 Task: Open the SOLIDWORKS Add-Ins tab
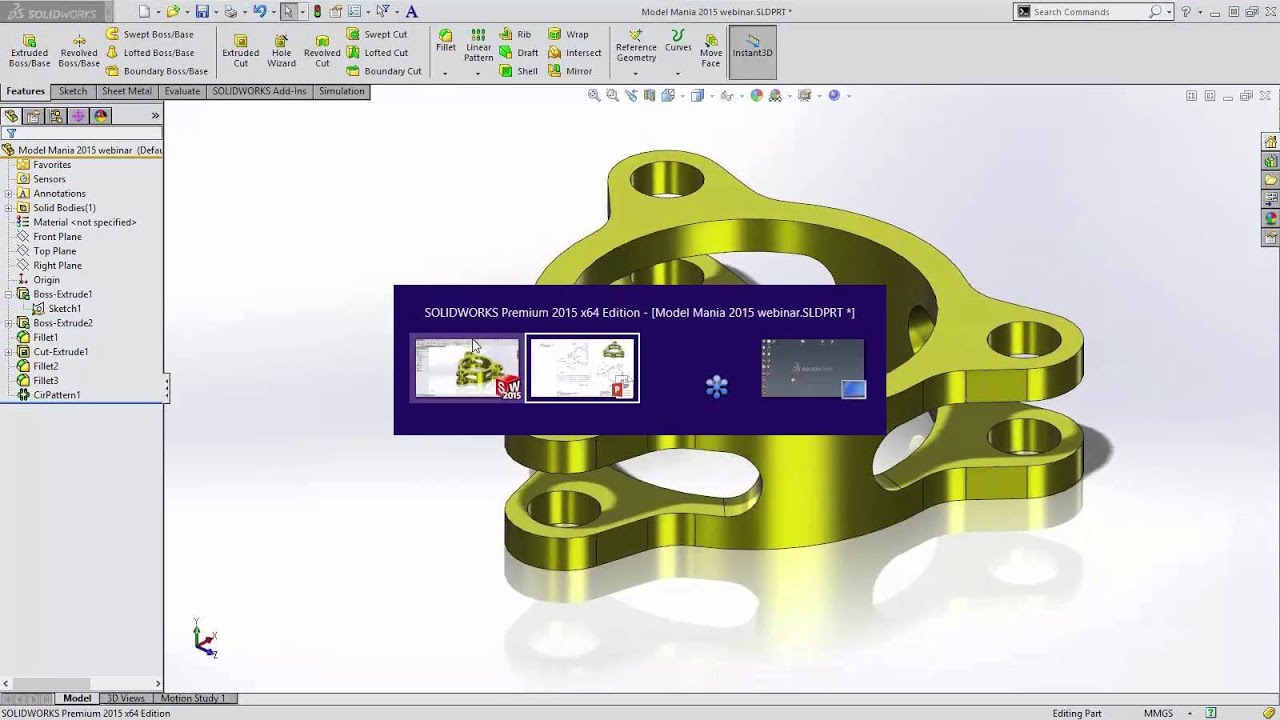point(260,91)
